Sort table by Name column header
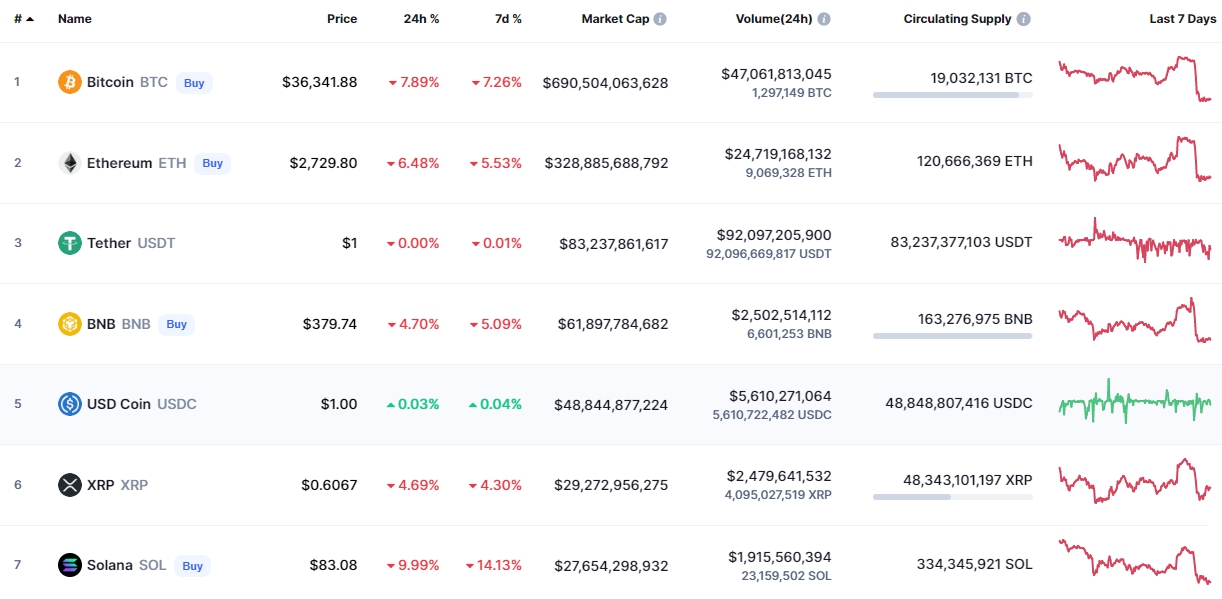This screenshot has height=599, width=1222. coord(75,19)
